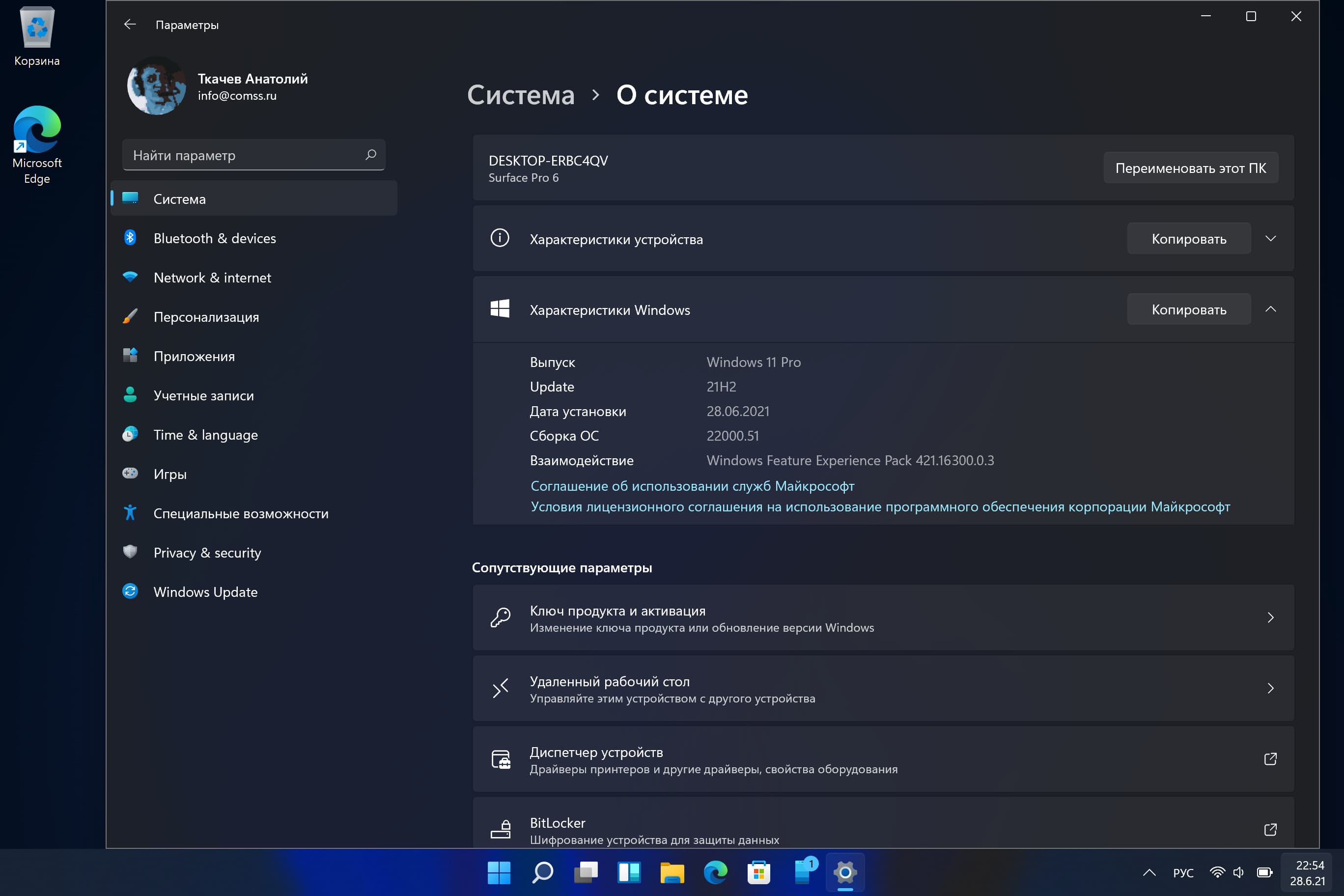The width and height of the screenshot is (1344, 896).
Task: Click the search field for параметр
Action: (252, 155)
